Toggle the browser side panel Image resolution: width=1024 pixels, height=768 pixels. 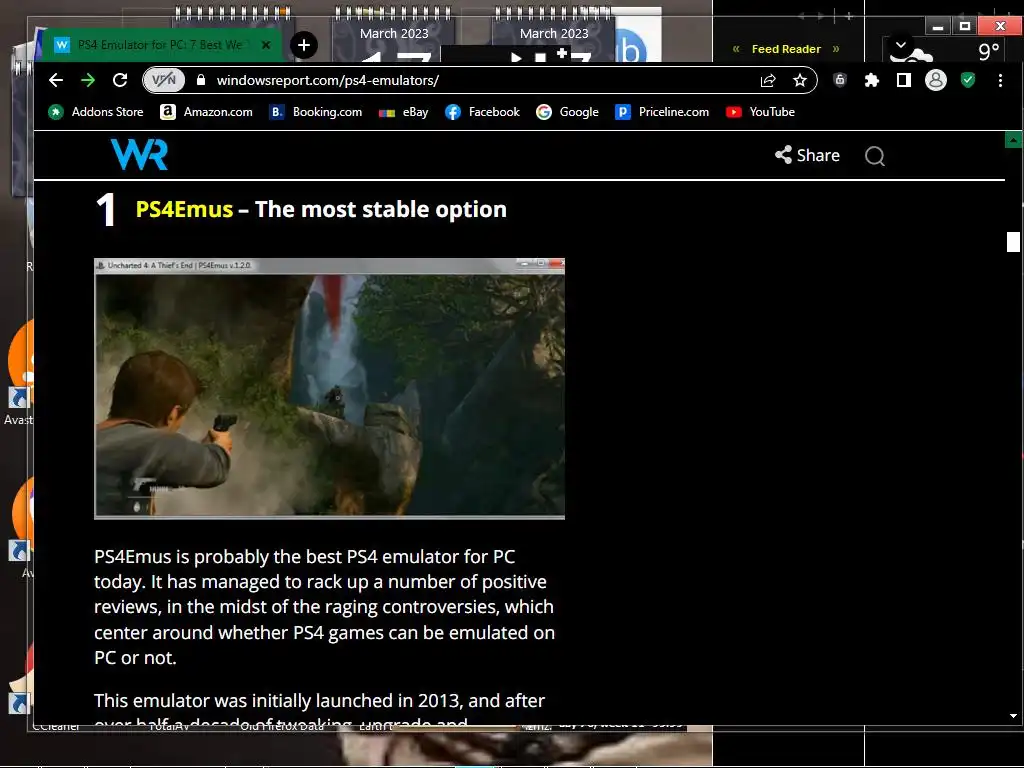point(904,80)
